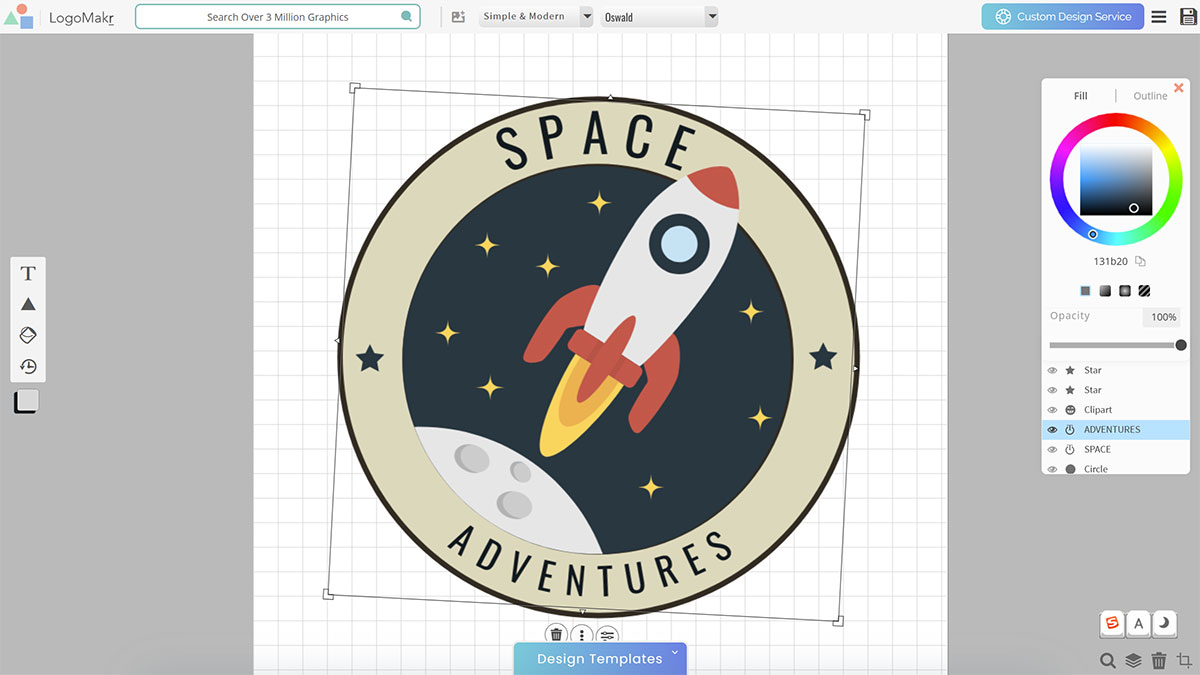This screenshot has height=675, width=1200.
Task: Switch to the Outline tab
Action: pos(1150,96)
